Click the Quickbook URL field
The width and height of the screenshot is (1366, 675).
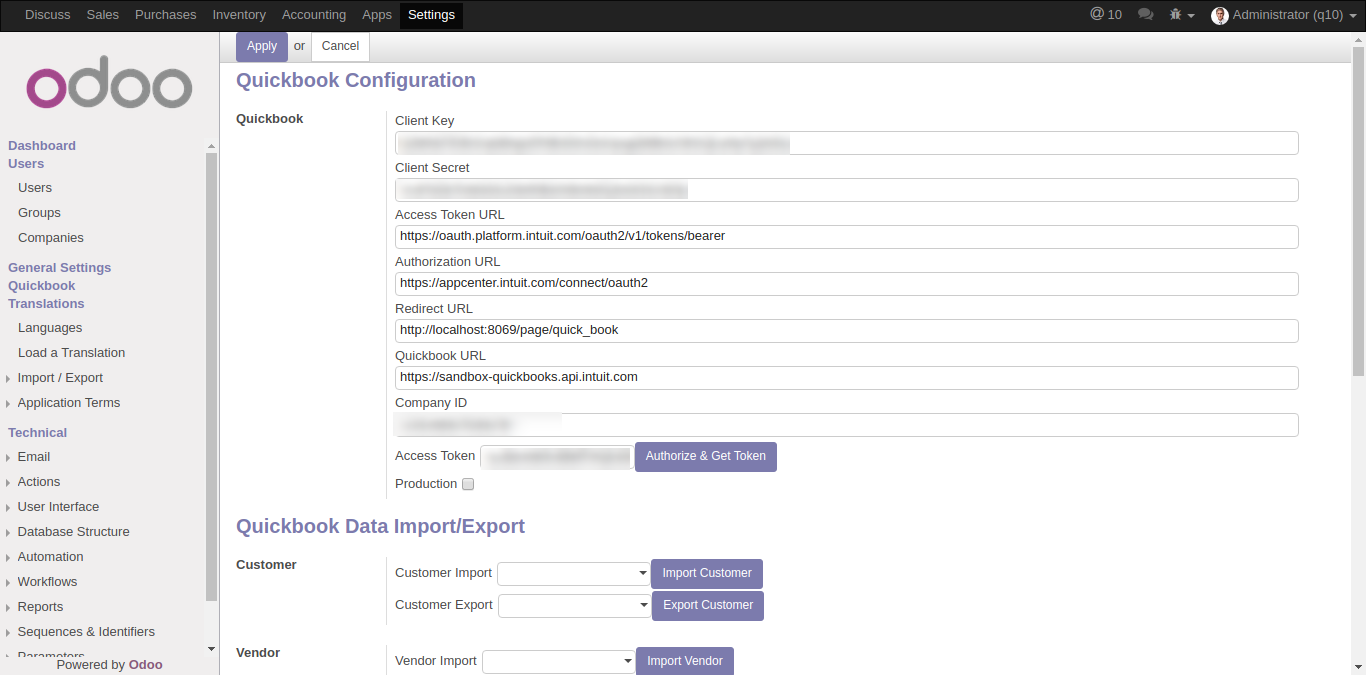coord(847,378)
